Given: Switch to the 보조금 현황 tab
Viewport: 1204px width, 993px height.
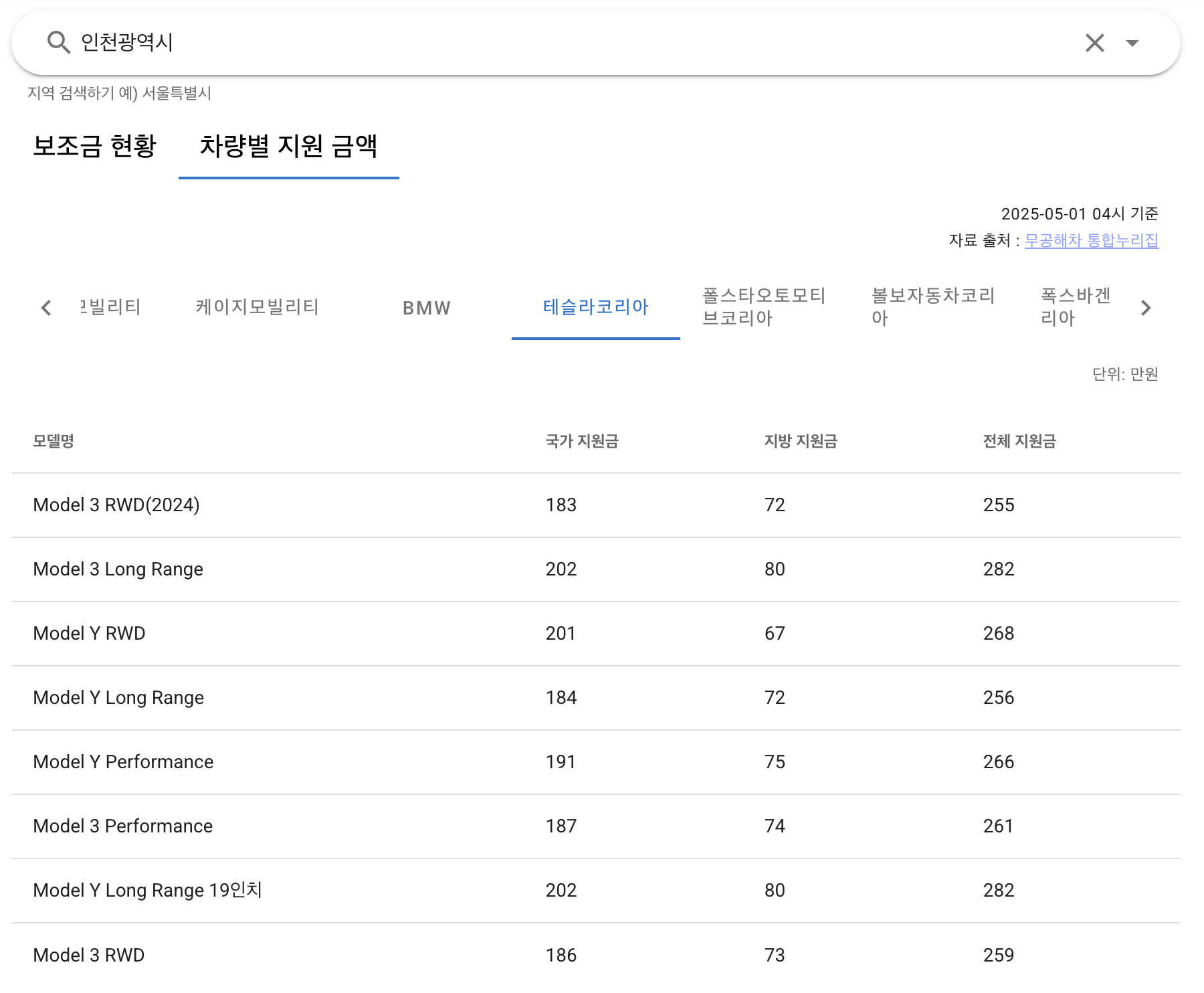Looking at the screenshot, I should click(94, 148).
